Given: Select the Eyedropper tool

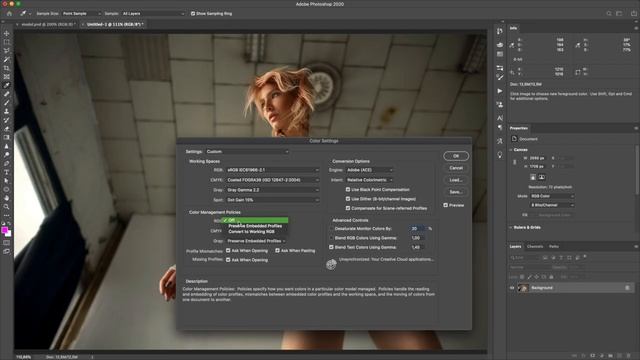Looking at the screenshot, I should pos(7,85).
